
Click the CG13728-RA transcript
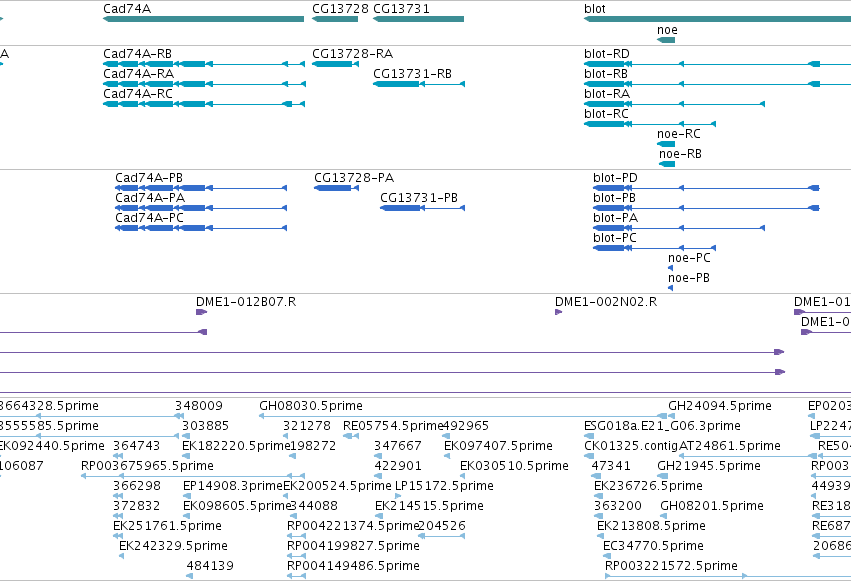pos(335,64)
